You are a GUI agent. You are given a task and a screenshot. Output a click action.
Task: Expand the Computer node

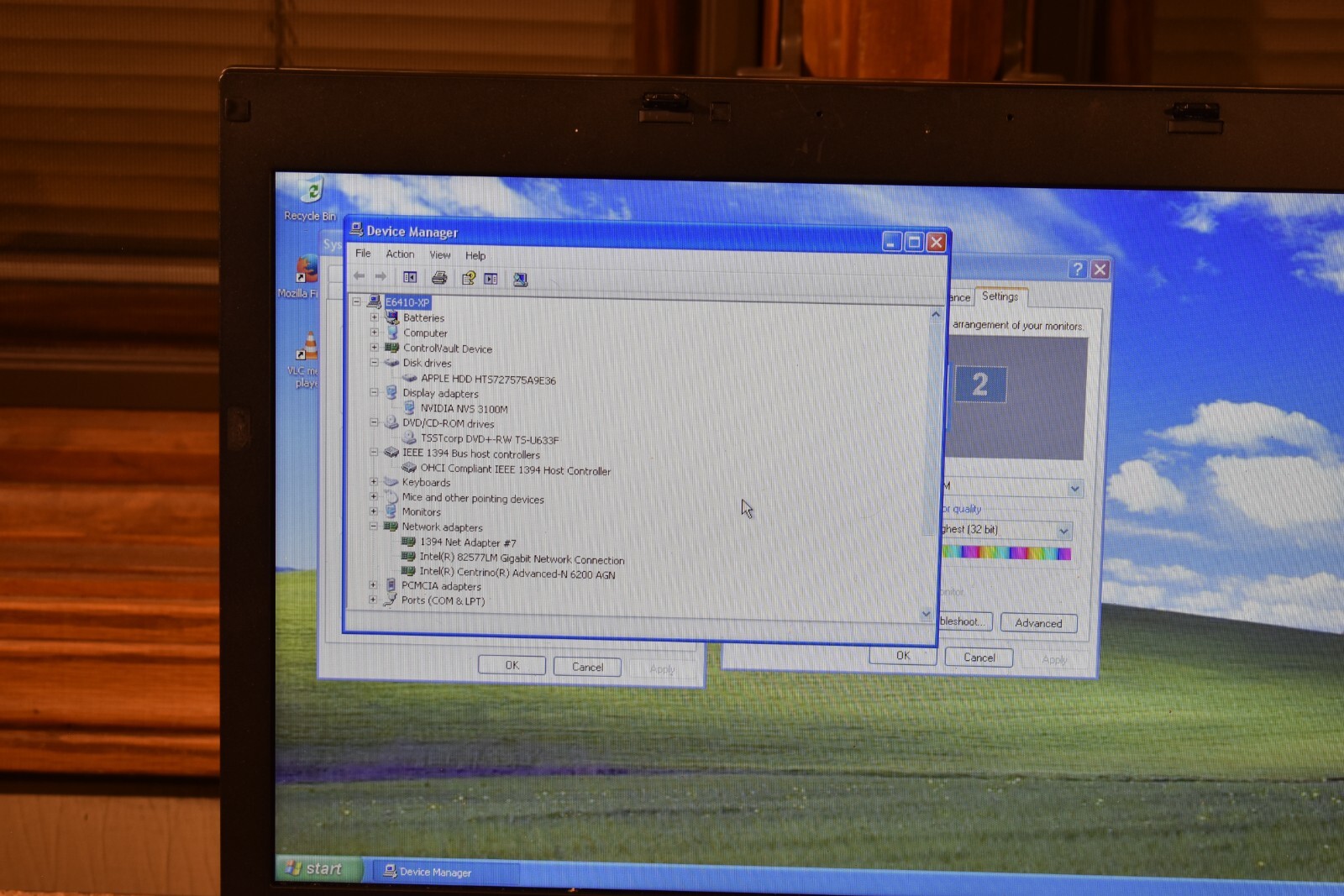[x=375, y=332]
